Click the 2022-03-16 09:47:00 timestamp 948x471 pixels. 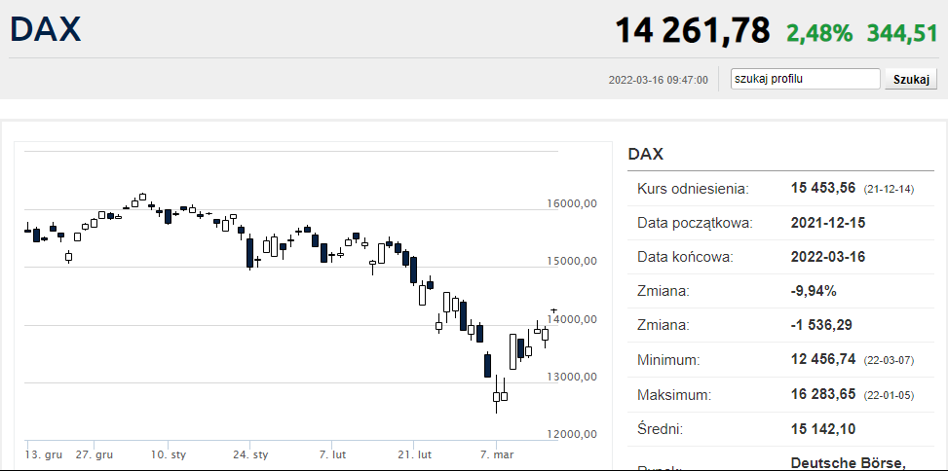pyautogui.click(x=658, y=80)
